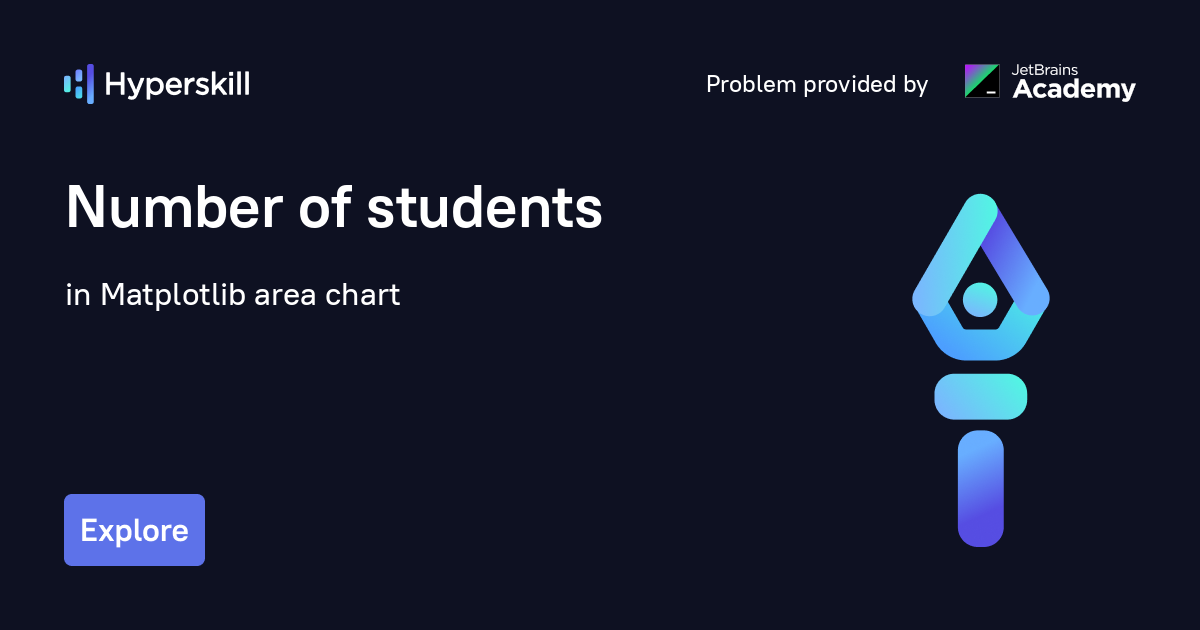Click the Hyperskill logo icon
The image size is (1200, 630).
(79, 84)
